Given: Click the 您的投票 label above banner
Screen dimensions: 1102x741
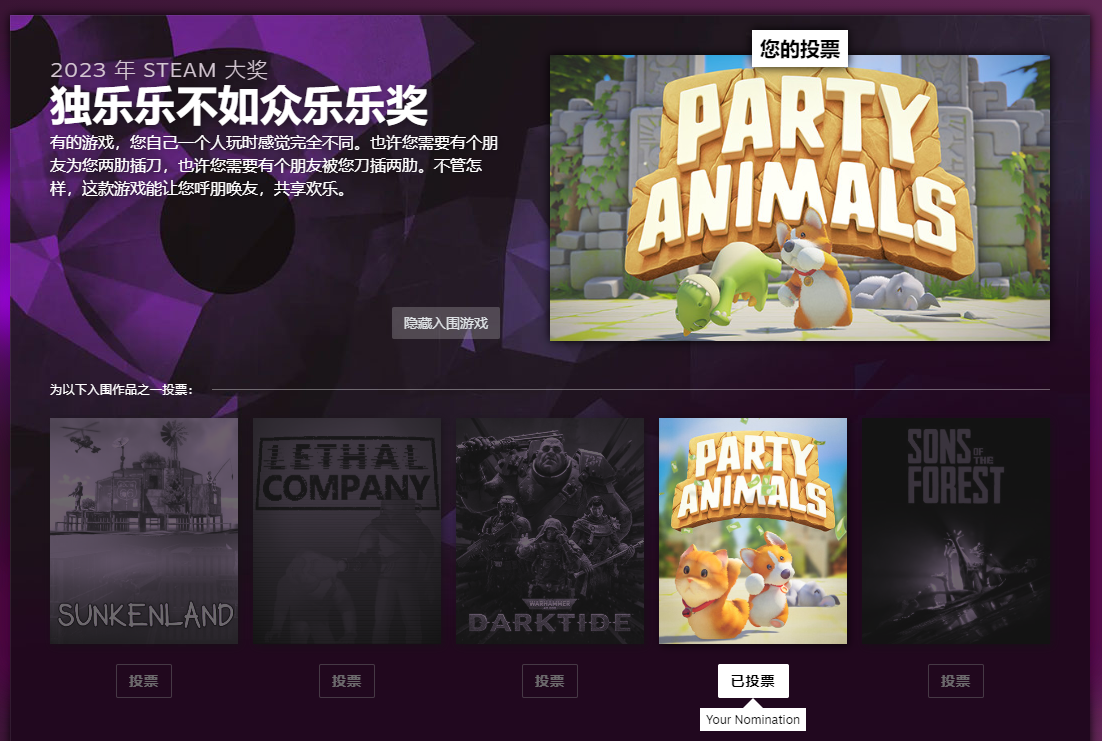Looking at the screenshot, I should [800, 49].
